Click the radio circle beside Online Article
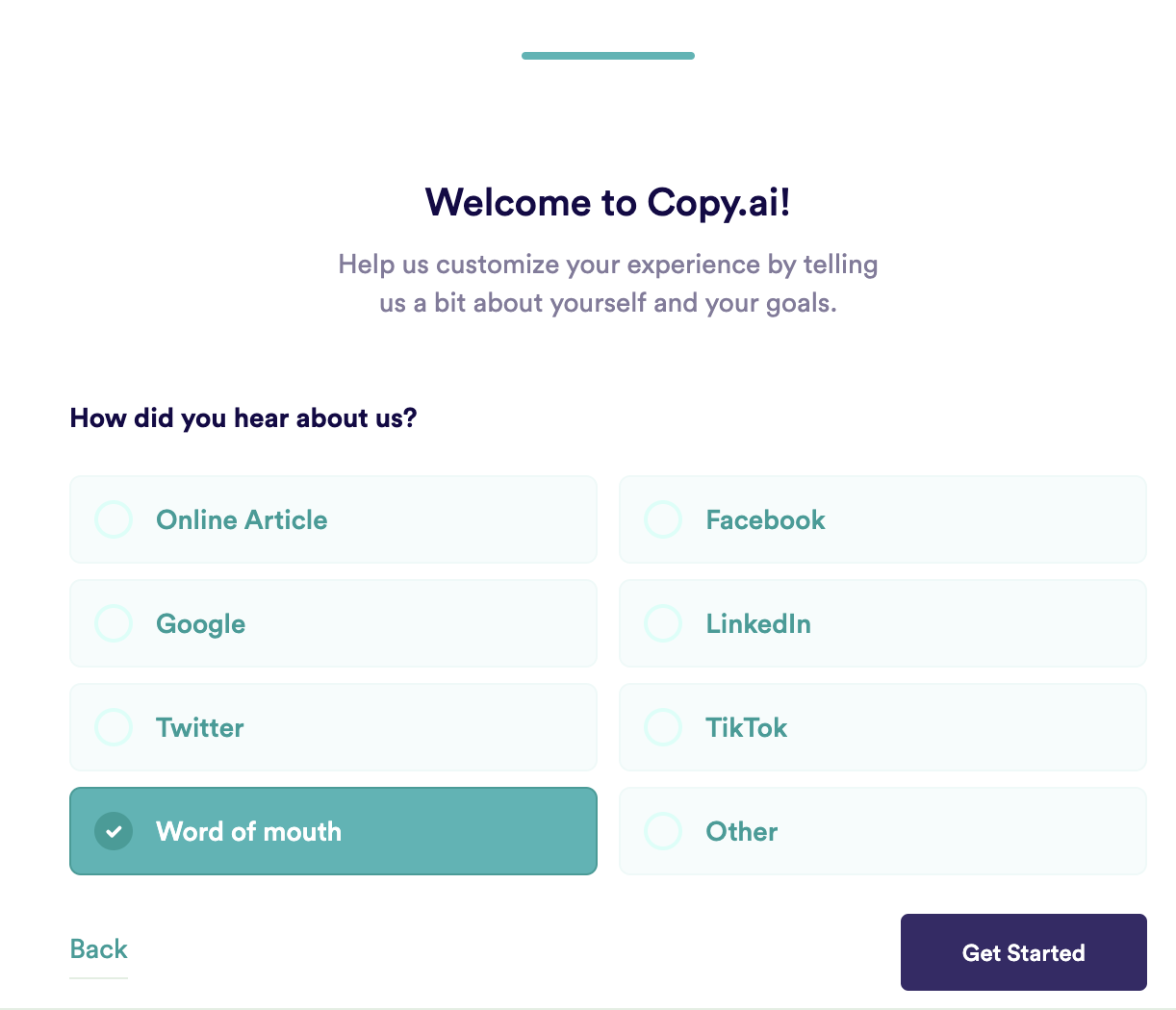Screen dimensions: 1176x1010 tap(114, 519)
